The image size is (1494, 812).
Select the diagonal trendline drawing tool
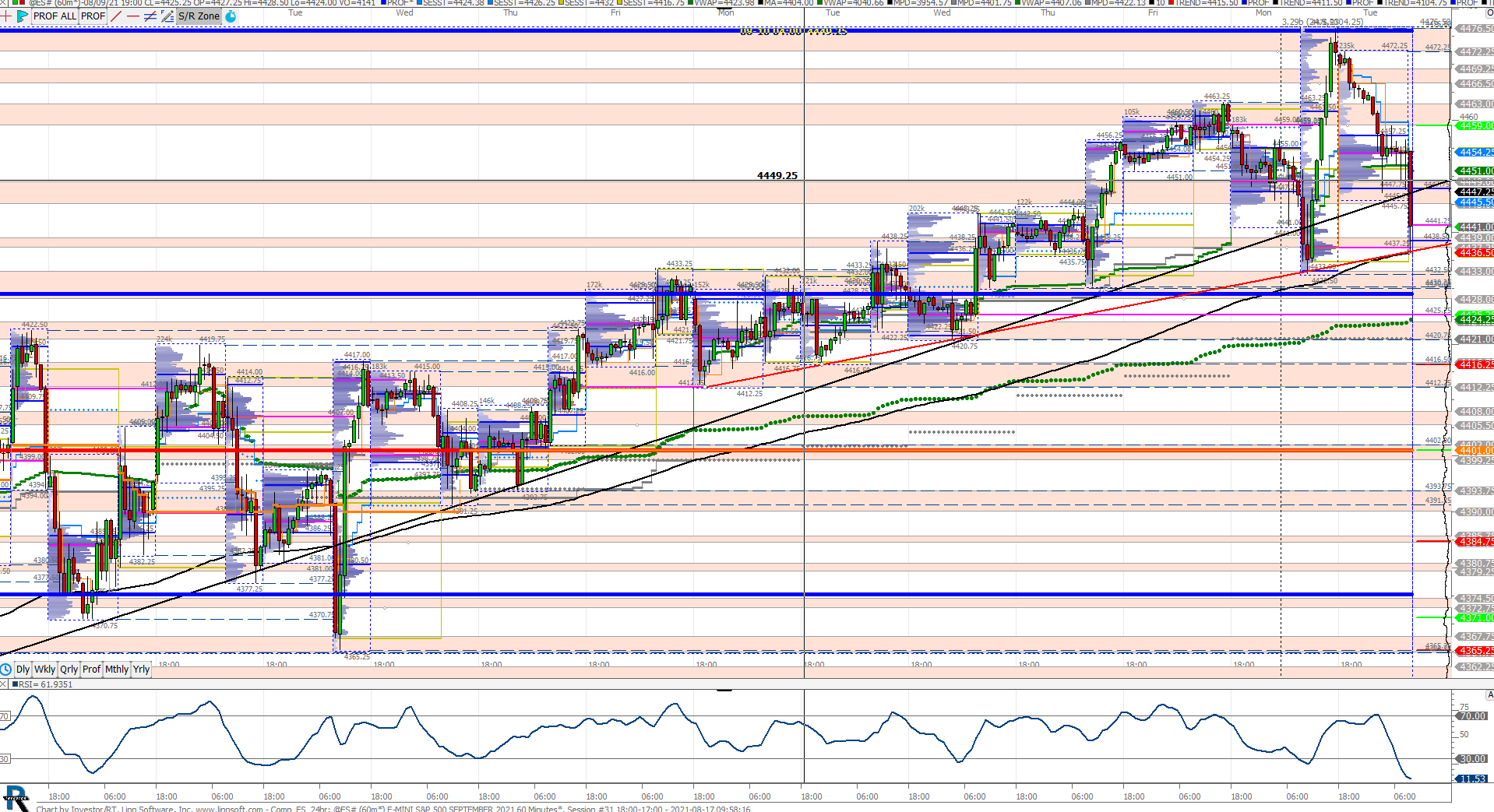click(116, 16)
